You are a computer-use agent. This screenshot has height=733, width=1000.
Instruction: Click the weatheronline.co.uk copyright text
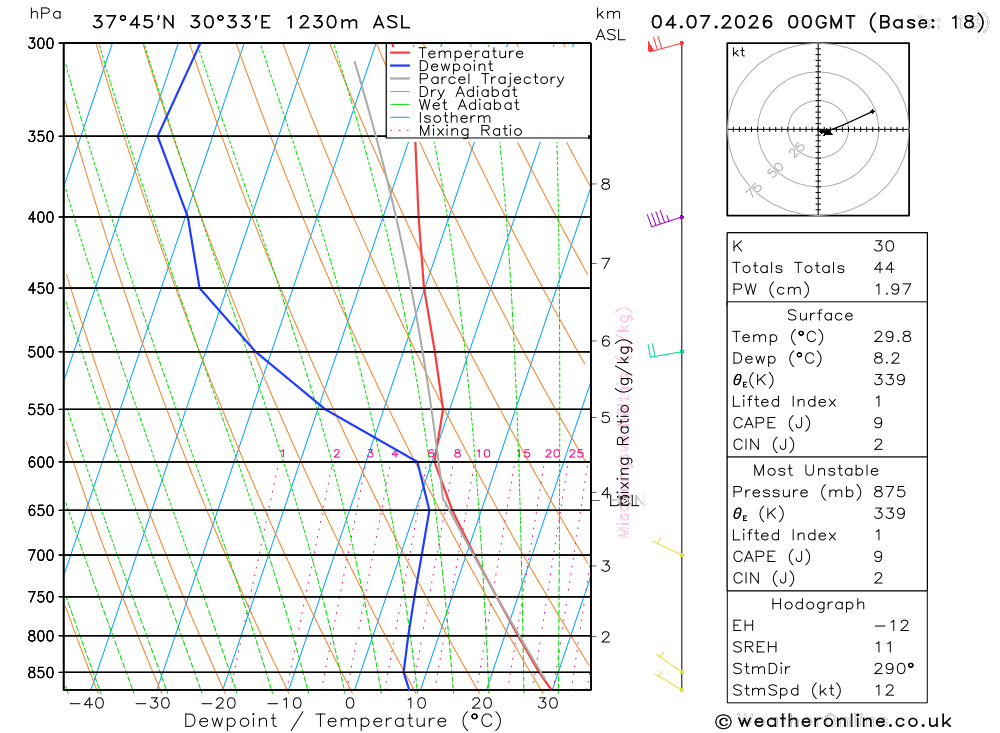[834, 722]
